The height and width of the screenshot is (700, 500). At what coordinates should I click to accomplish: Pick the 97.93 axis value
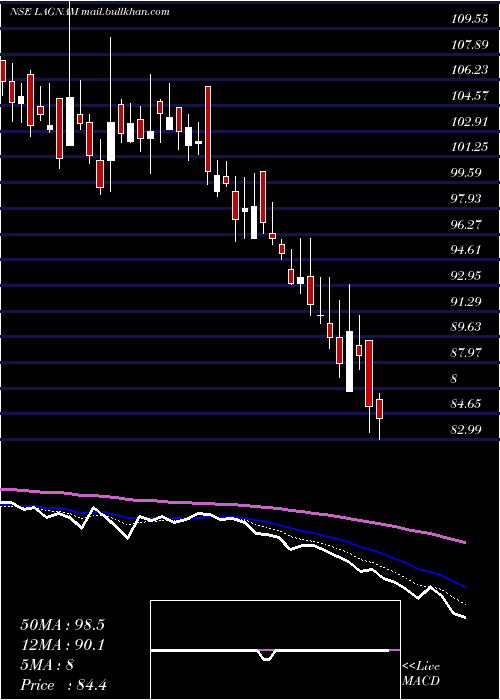click(466, 198)
